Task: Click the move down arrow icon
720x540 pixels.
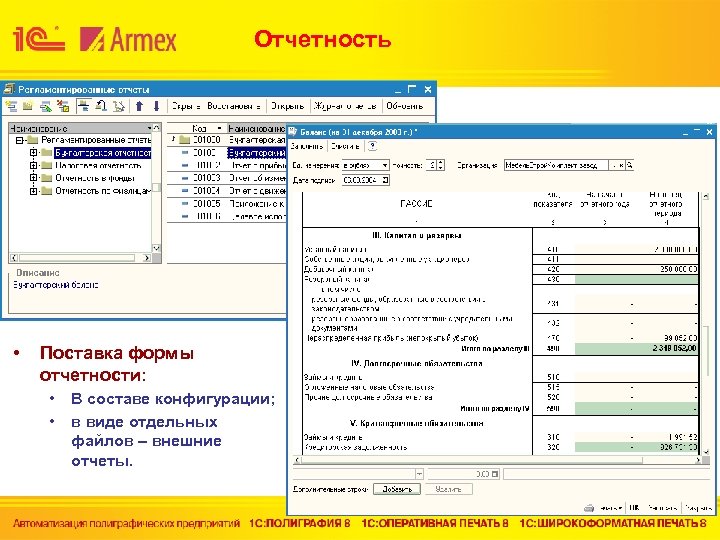Action: (156, 106)
